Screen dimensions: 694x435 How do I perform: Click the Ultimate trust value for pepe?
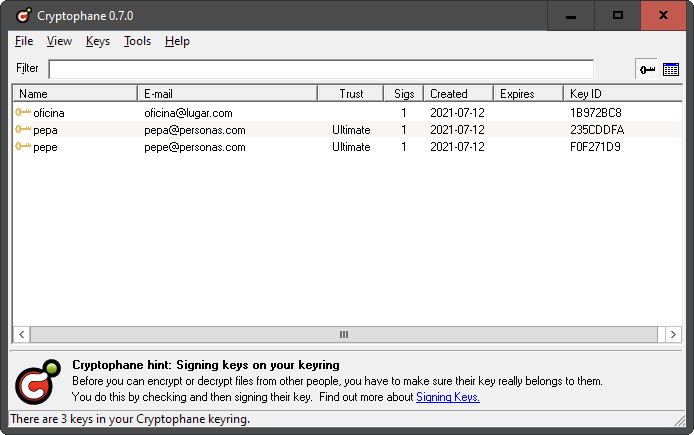click(351, 146)
